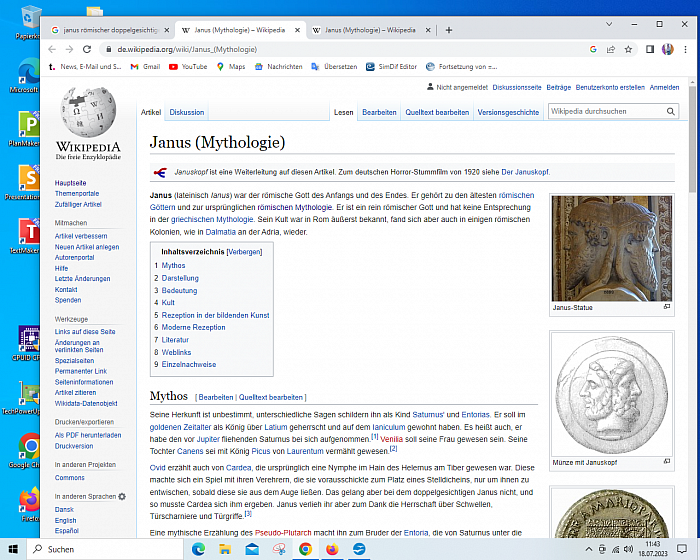Open the notification center icon
700x560 pixels.
[x=682, y=549]
